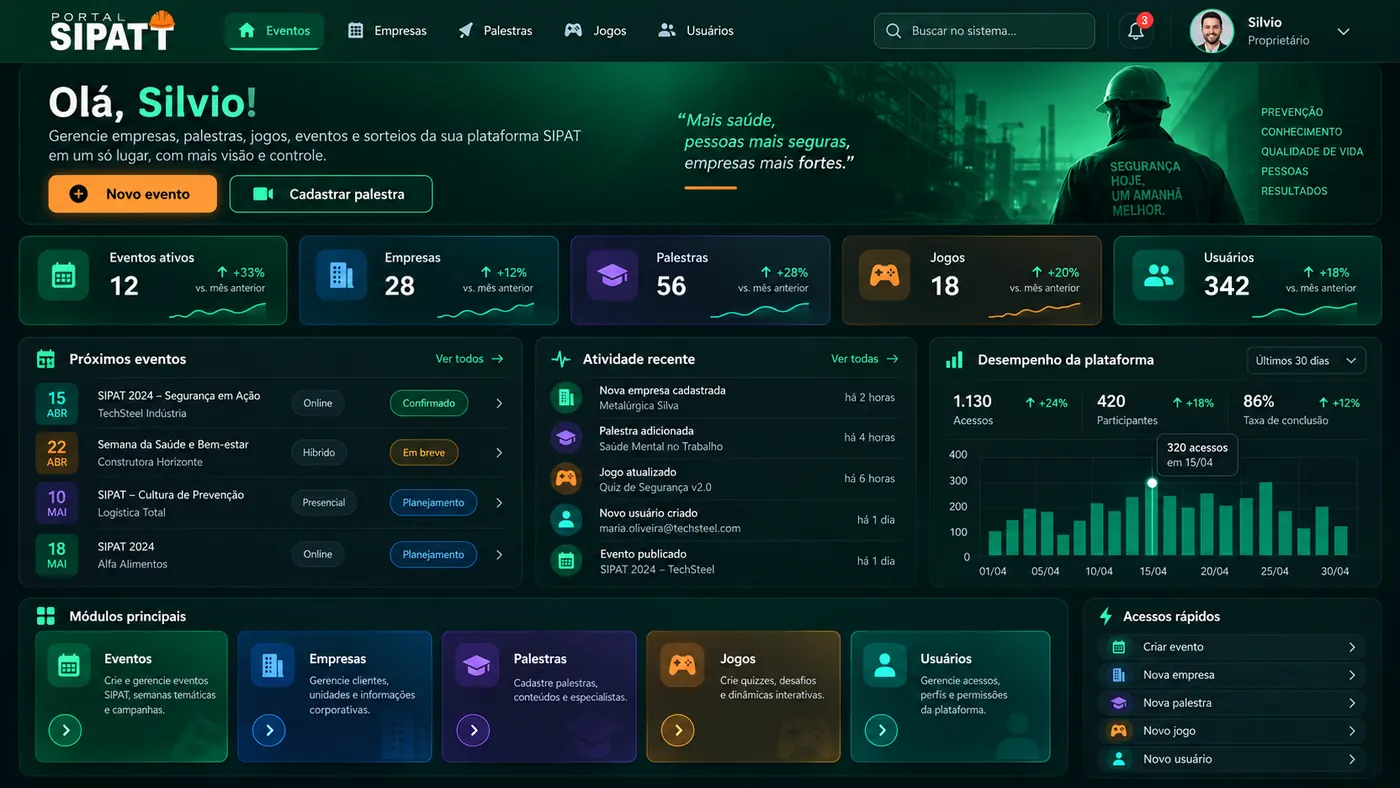Click the Eventos module calendar icon
The image size is (1400, 788).
tap(69, 665)
